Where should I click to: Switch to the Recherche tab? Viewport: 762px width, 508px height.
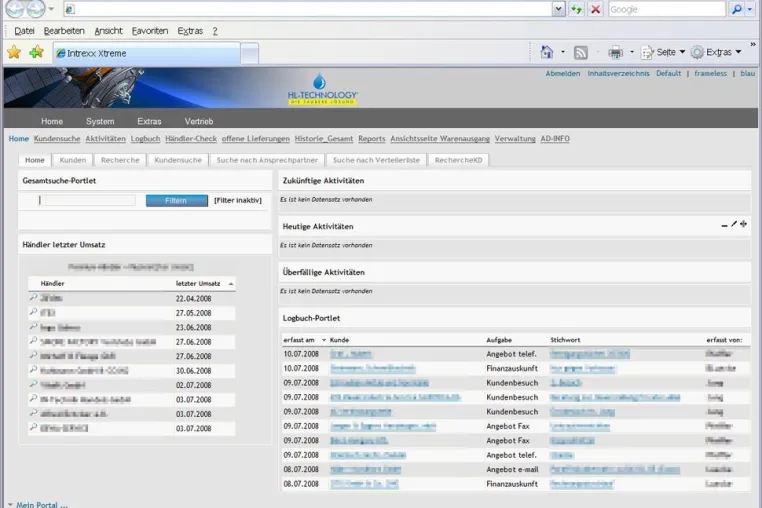(120, 160)
